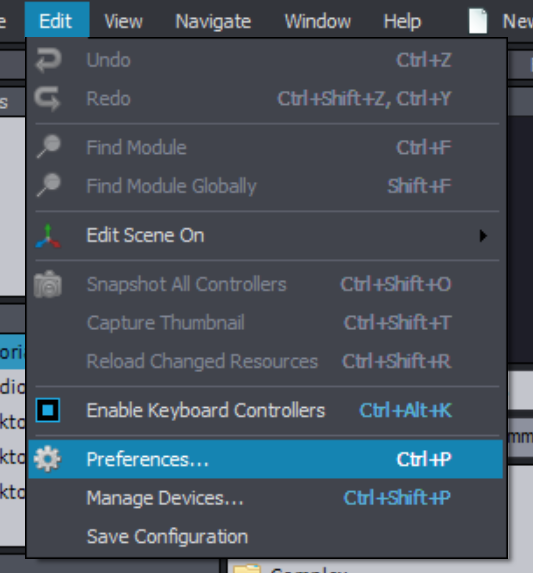The image size is (533, 573).
Task: Close the open Edit menu header
Action: click(57, 20)
